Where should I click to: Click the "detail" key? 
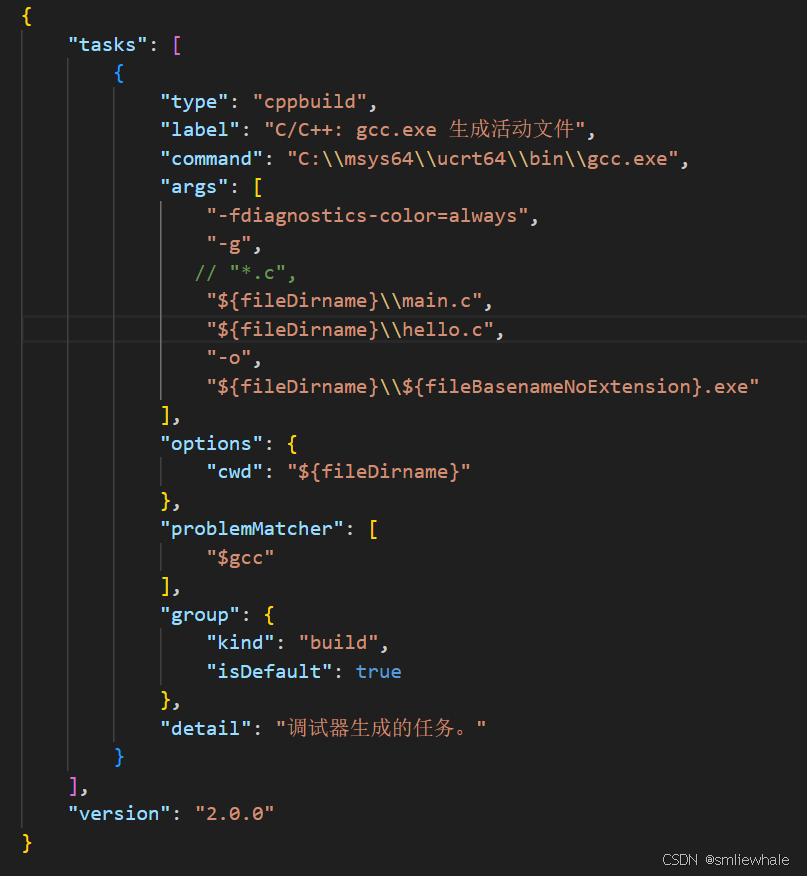205,729
